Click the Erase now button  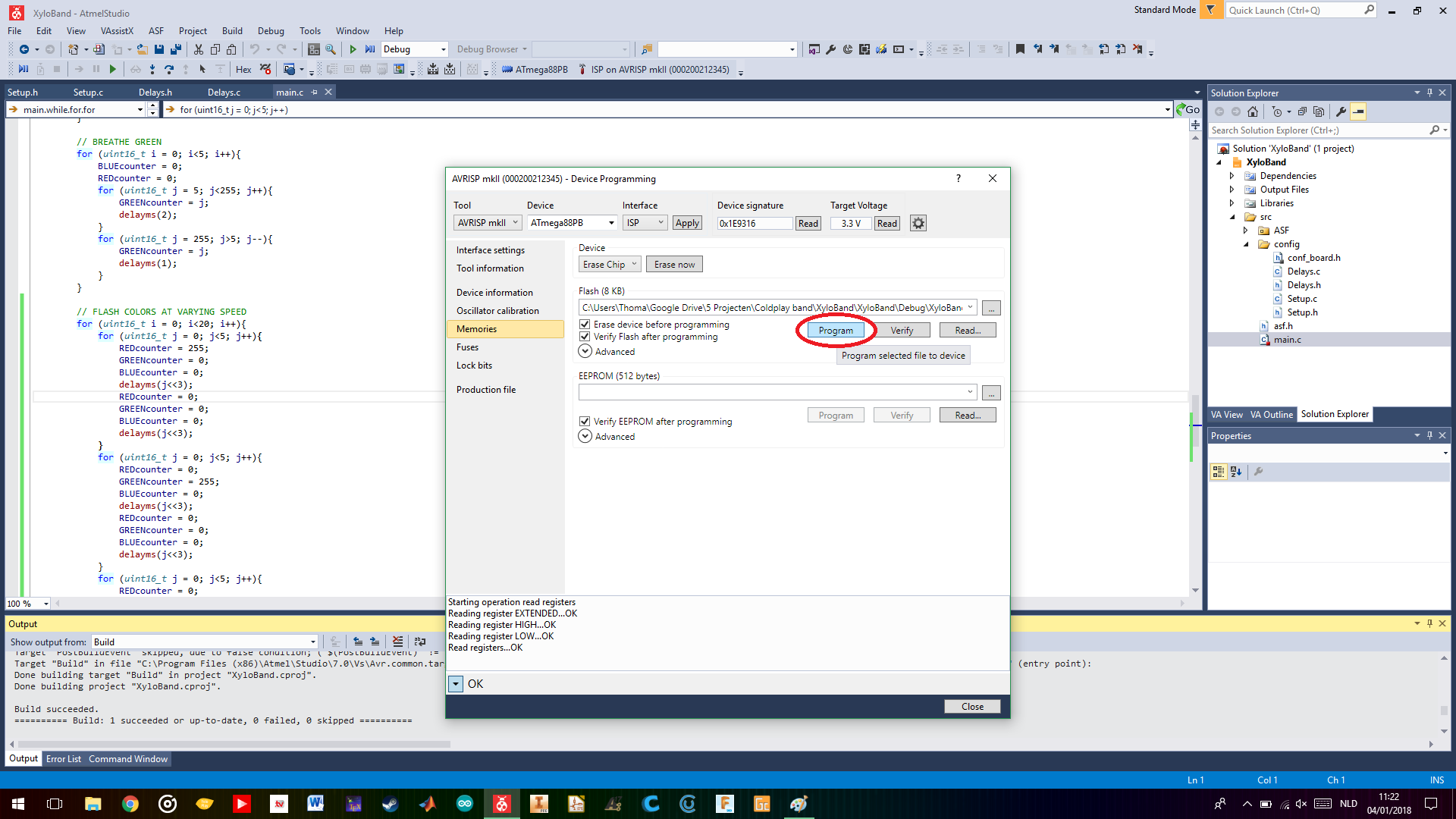pyautogui.click(x=674, y=265)
